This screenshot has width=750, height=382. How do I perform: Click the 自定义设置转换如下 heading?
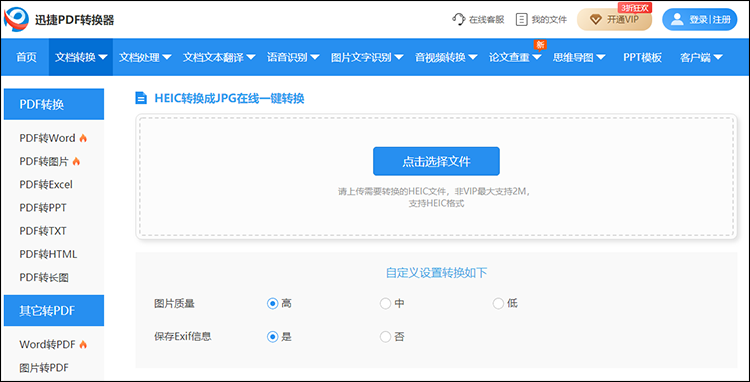click(436, 273)
